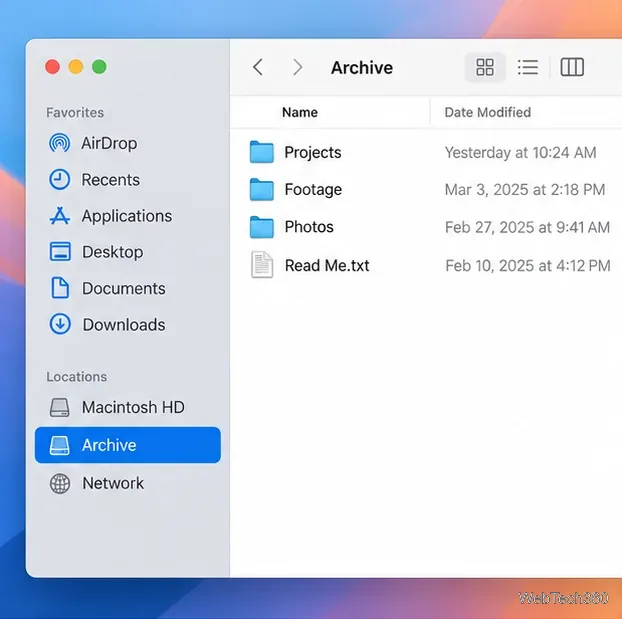Image resolution: width=622 pixels, height=619 pixels.
Task: Click the Photos folder name
Action: (309, 227)
